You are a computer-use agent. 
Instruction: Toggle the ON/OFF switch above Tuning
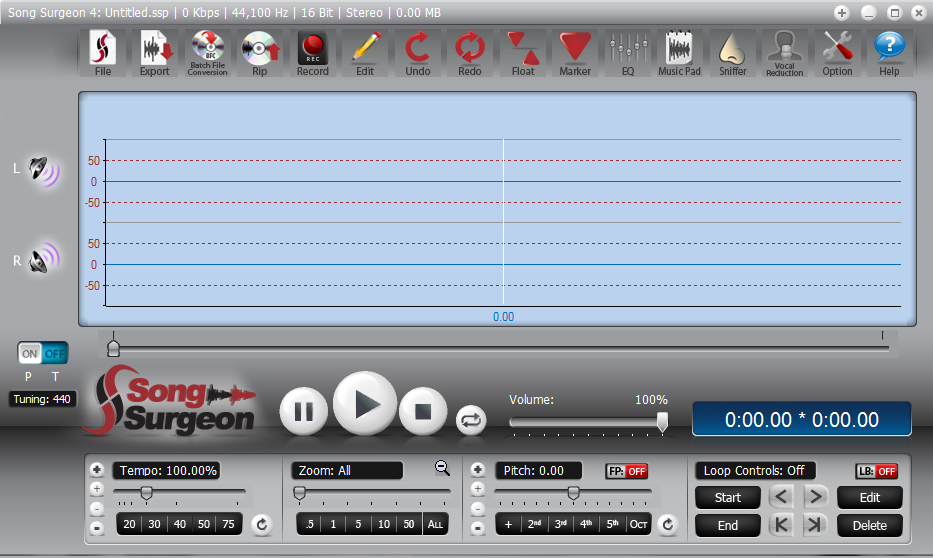click(x=42, y=353)
